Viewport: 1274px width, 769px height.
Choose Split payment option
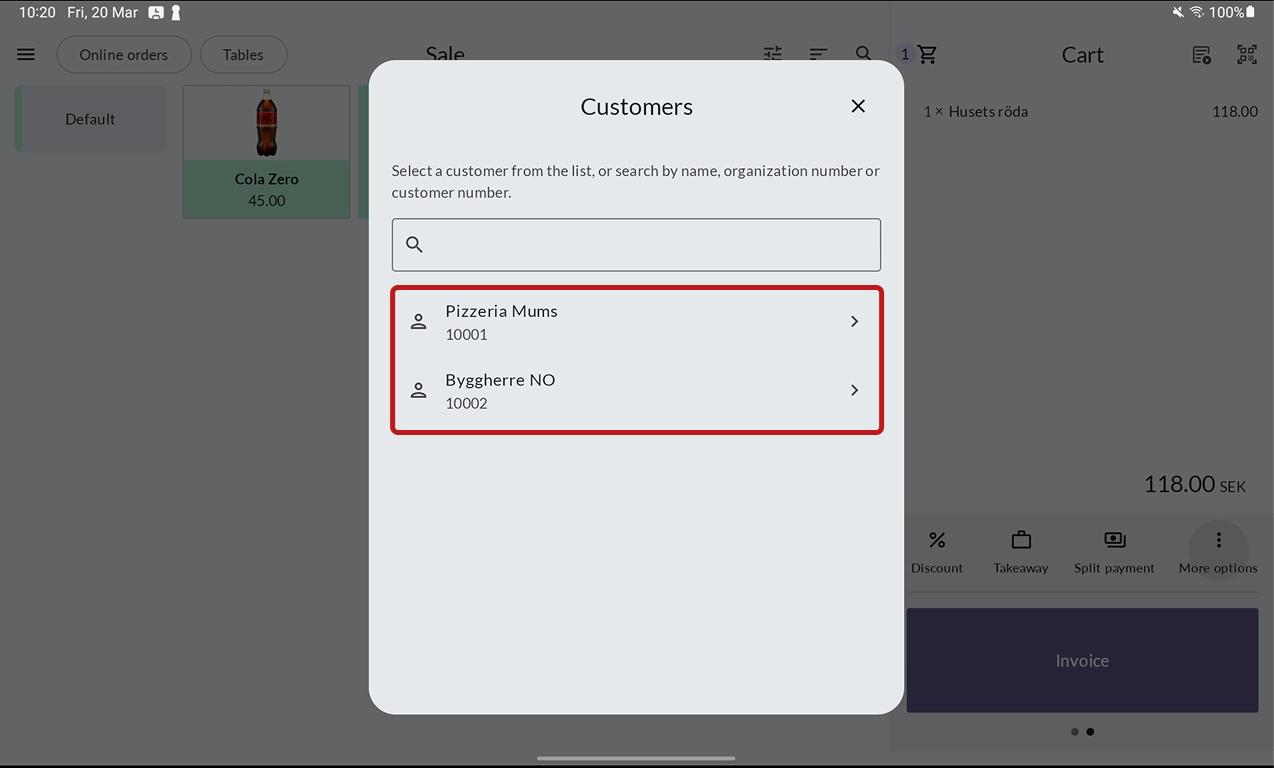point(1114,552)
